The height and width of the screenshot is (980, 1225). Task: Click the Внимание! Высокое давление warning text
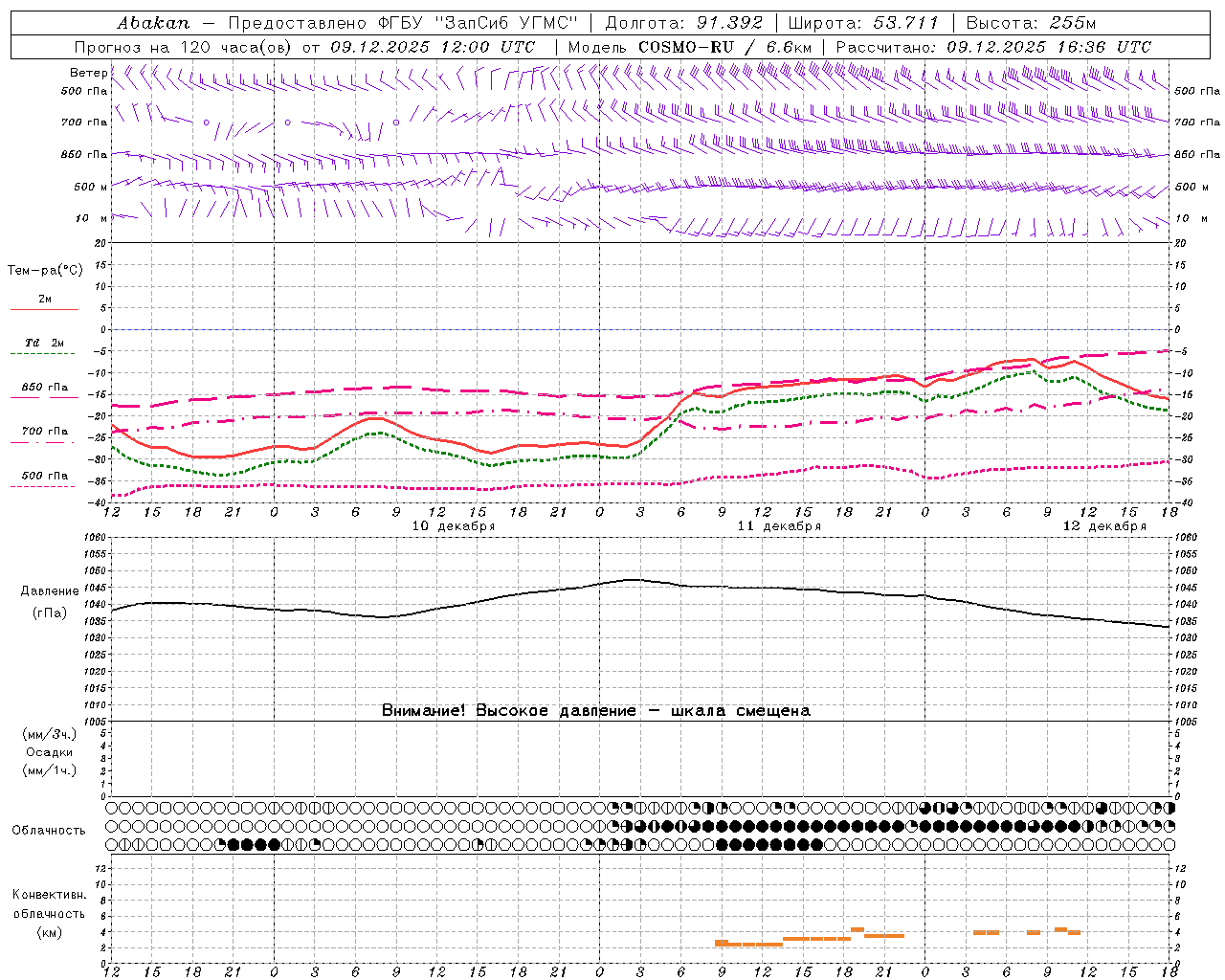[595, 710]
